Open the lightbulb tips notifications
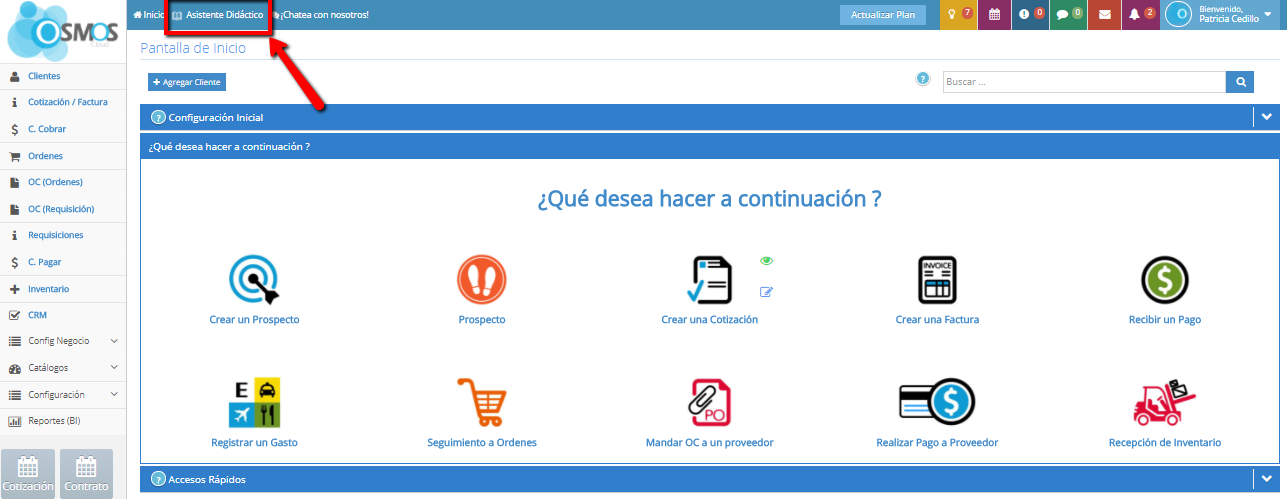The height and width of the screenshot is (499, 1287). (x=958, y=14)
